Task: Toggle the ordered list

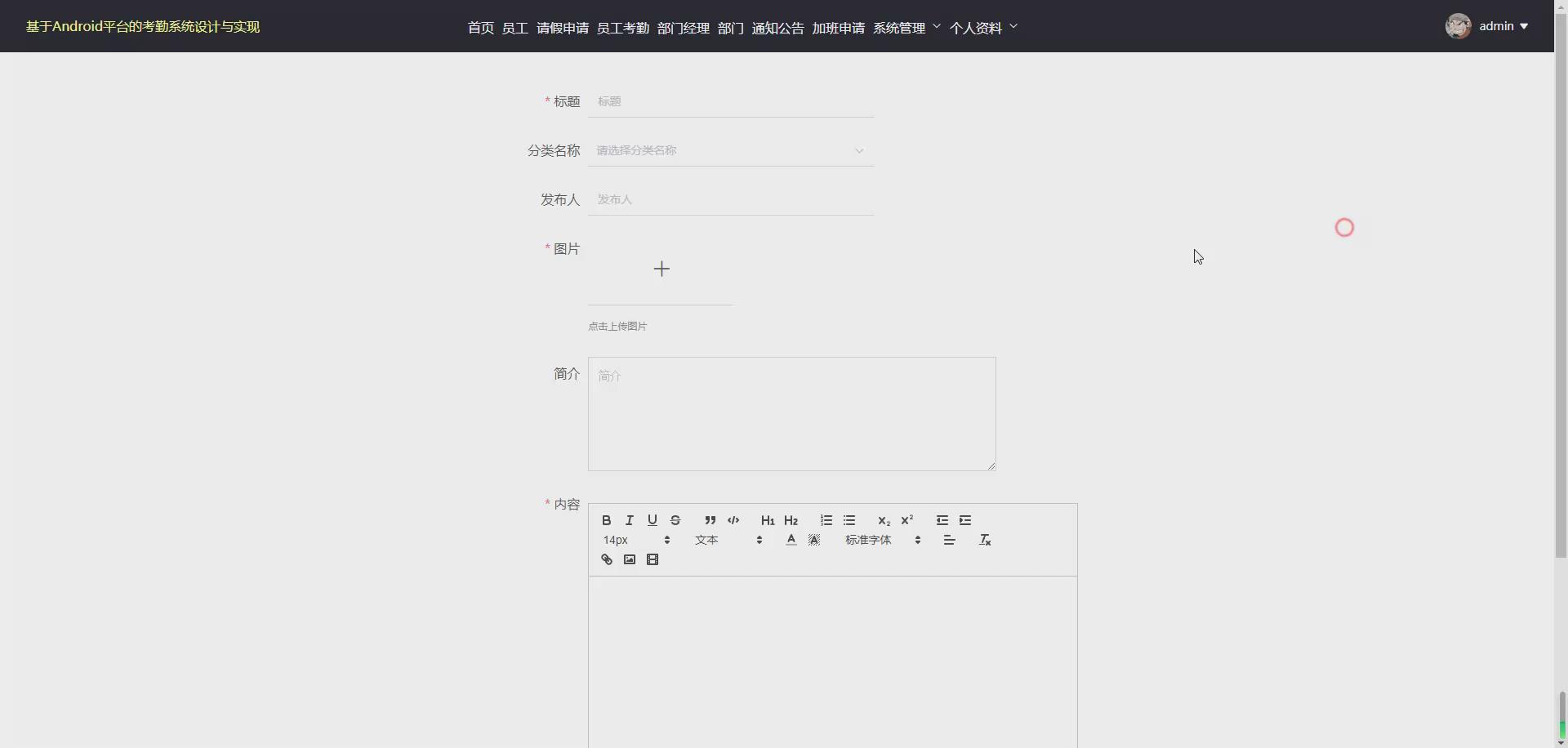Action: point(826,520)
